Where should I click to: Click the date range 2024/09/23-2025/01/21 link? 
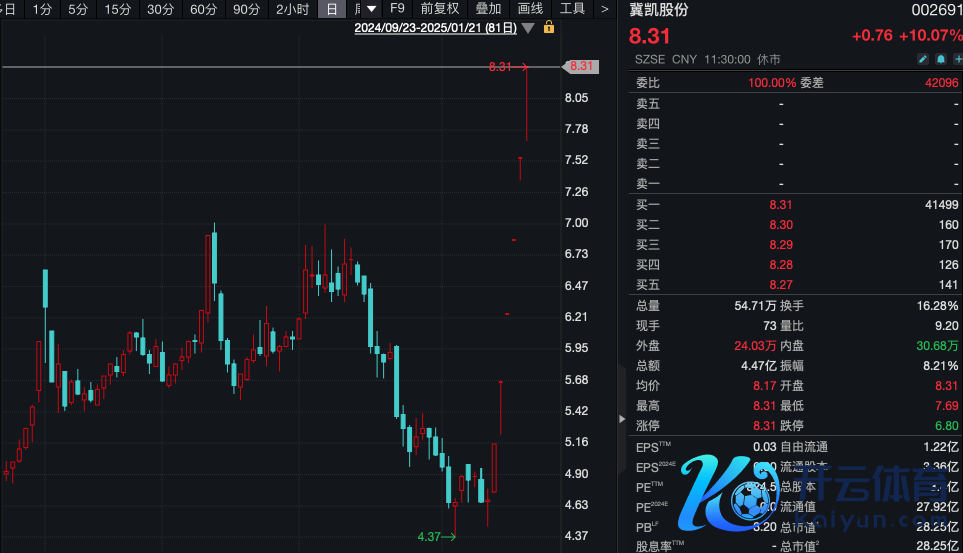(x=435, y=28)
